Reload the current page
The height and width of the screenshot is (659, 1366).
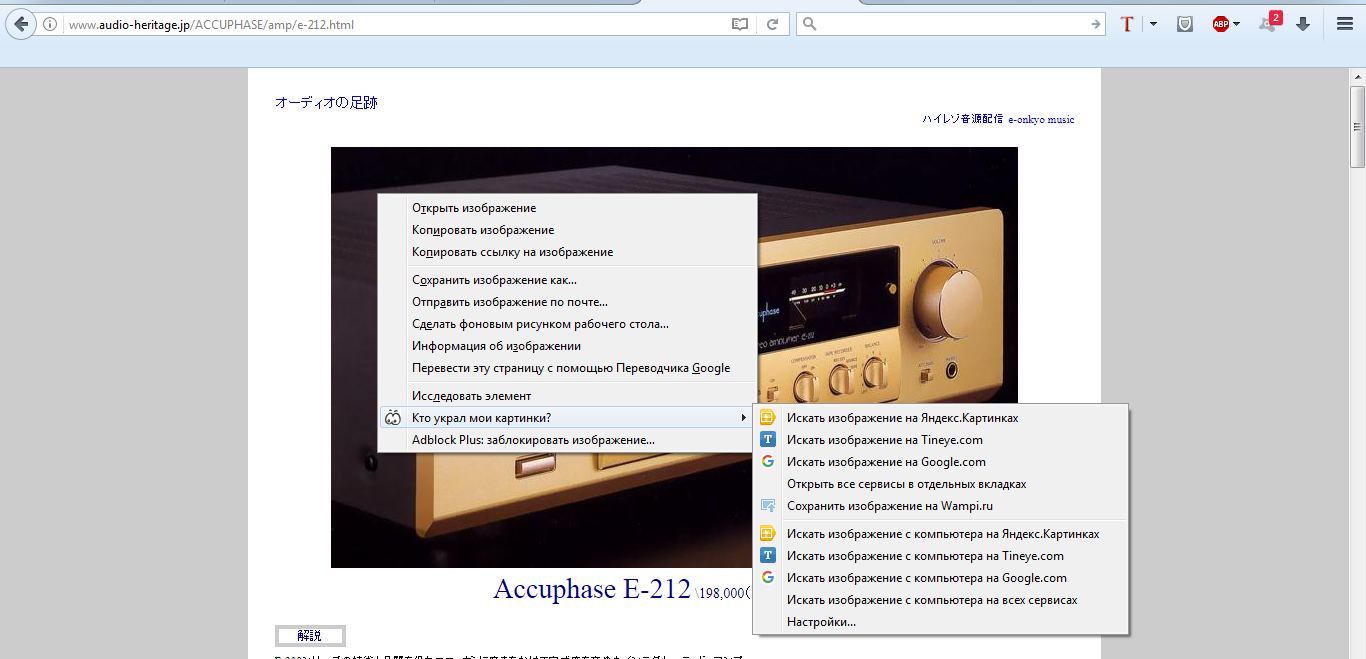(773, 24)
